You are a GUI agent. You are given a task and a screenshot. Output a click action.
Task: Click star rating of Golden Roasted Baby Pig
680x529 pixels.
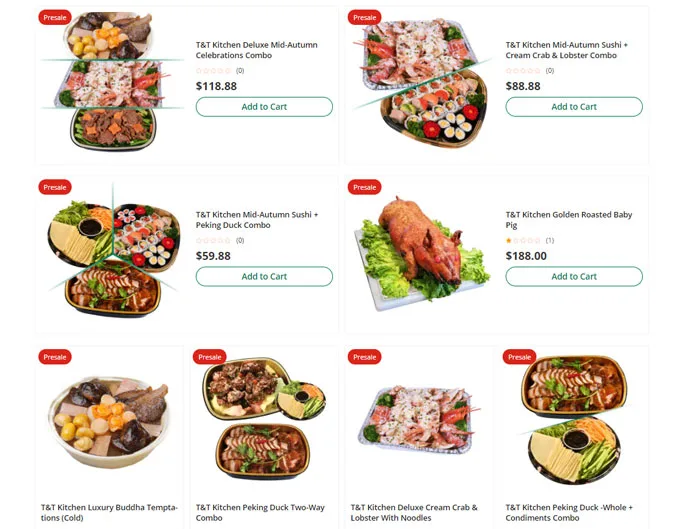pyautogui.click(x=523, y=240)
